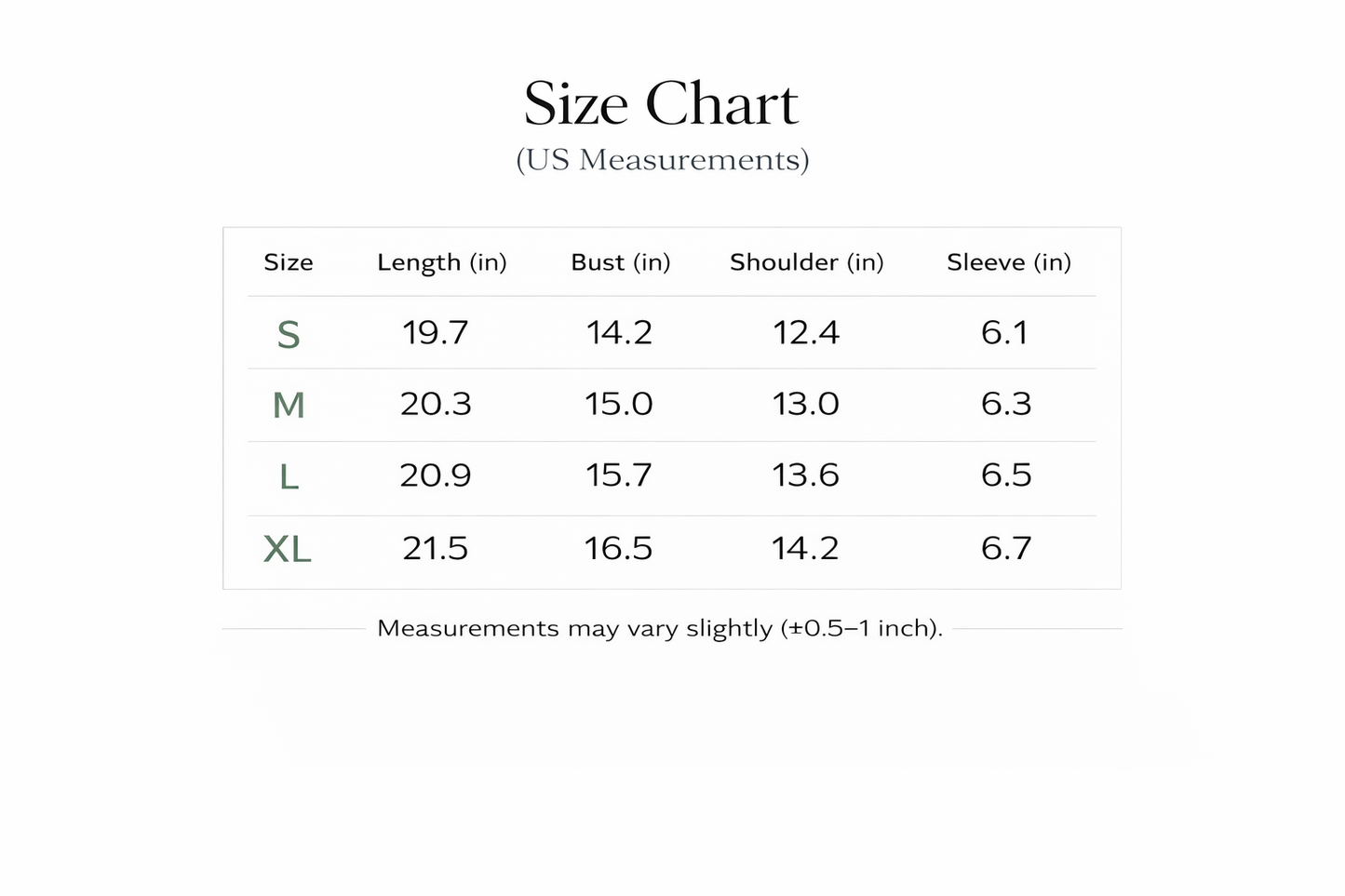Click the US Measurements subtitle

[x=663, y=160]
